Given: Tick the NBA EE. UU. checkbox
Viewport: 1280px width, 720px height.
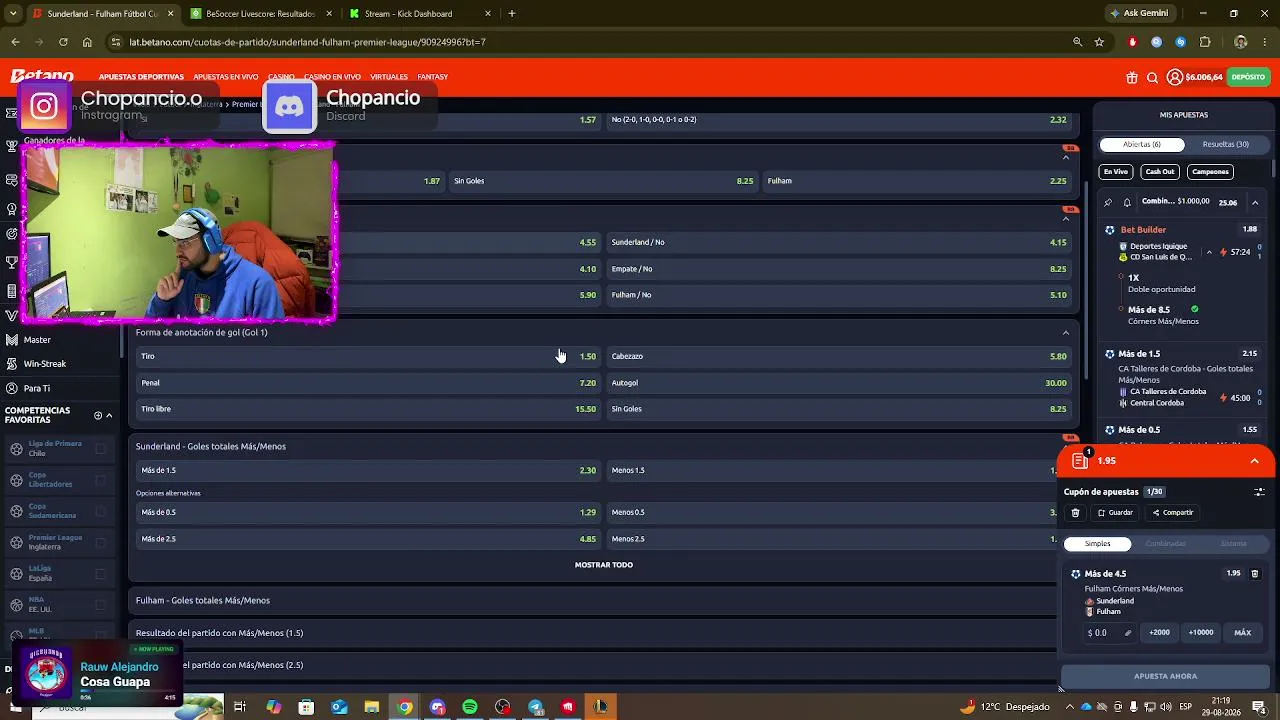Looking at the screenshot, I should (100, 604).
